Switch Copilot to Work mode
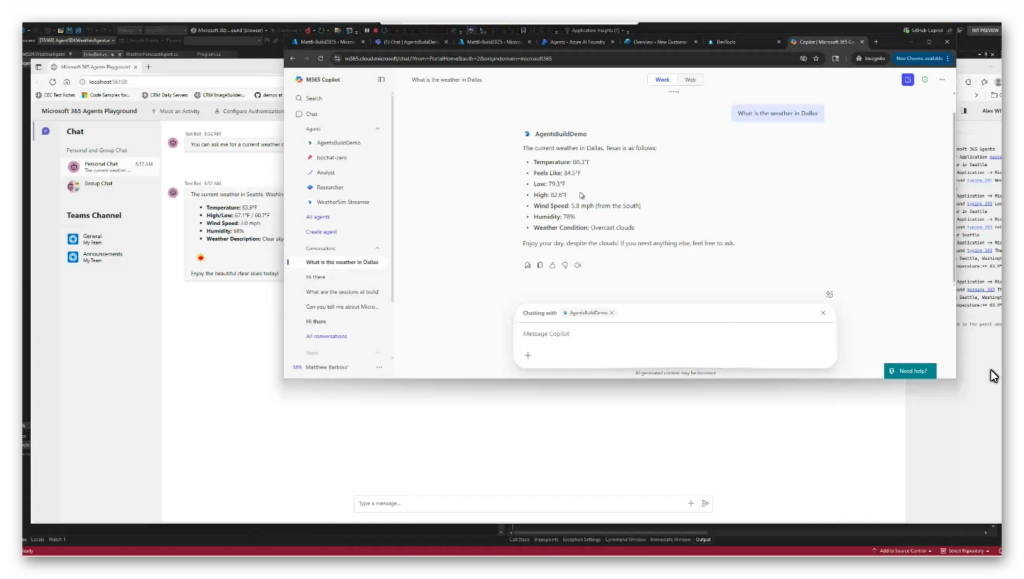Viewport: 1024px width, 579px height. pos(662,80)
